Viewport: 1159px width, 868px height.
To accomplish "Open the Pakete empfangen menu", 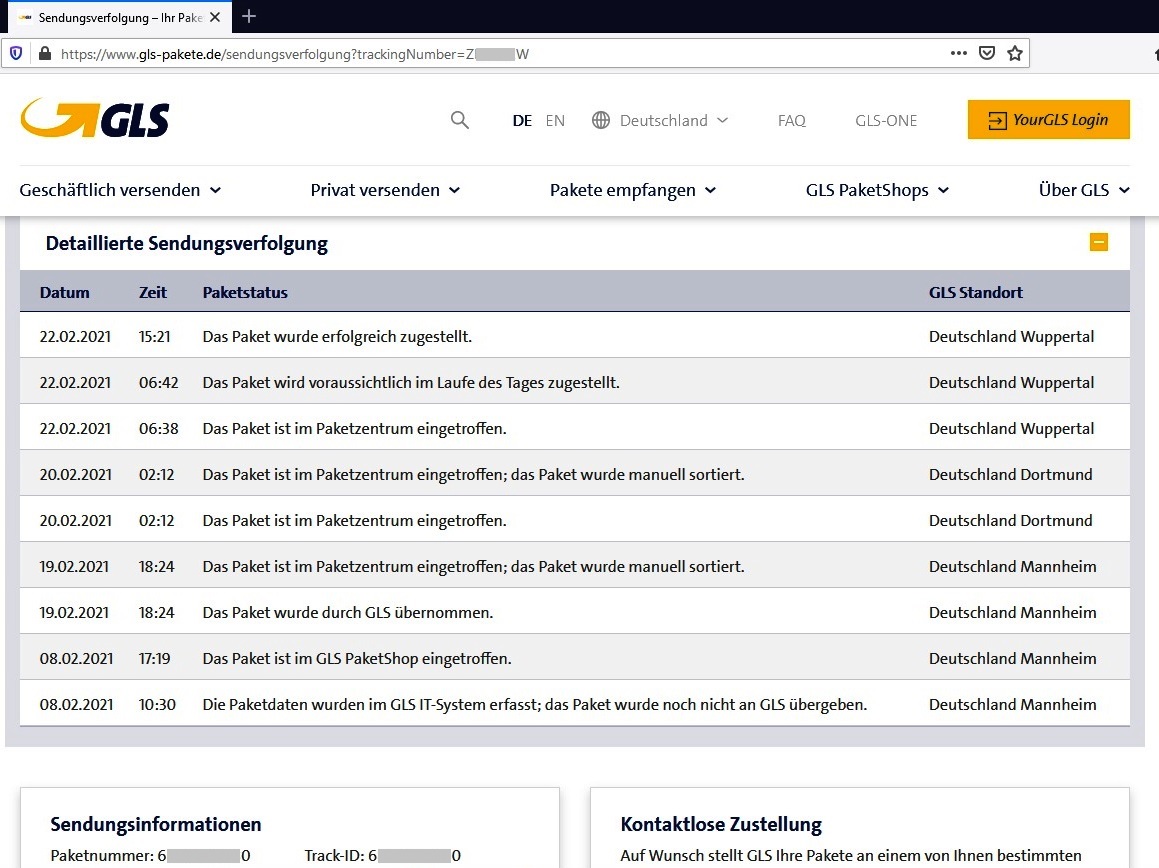I will 633,190.
